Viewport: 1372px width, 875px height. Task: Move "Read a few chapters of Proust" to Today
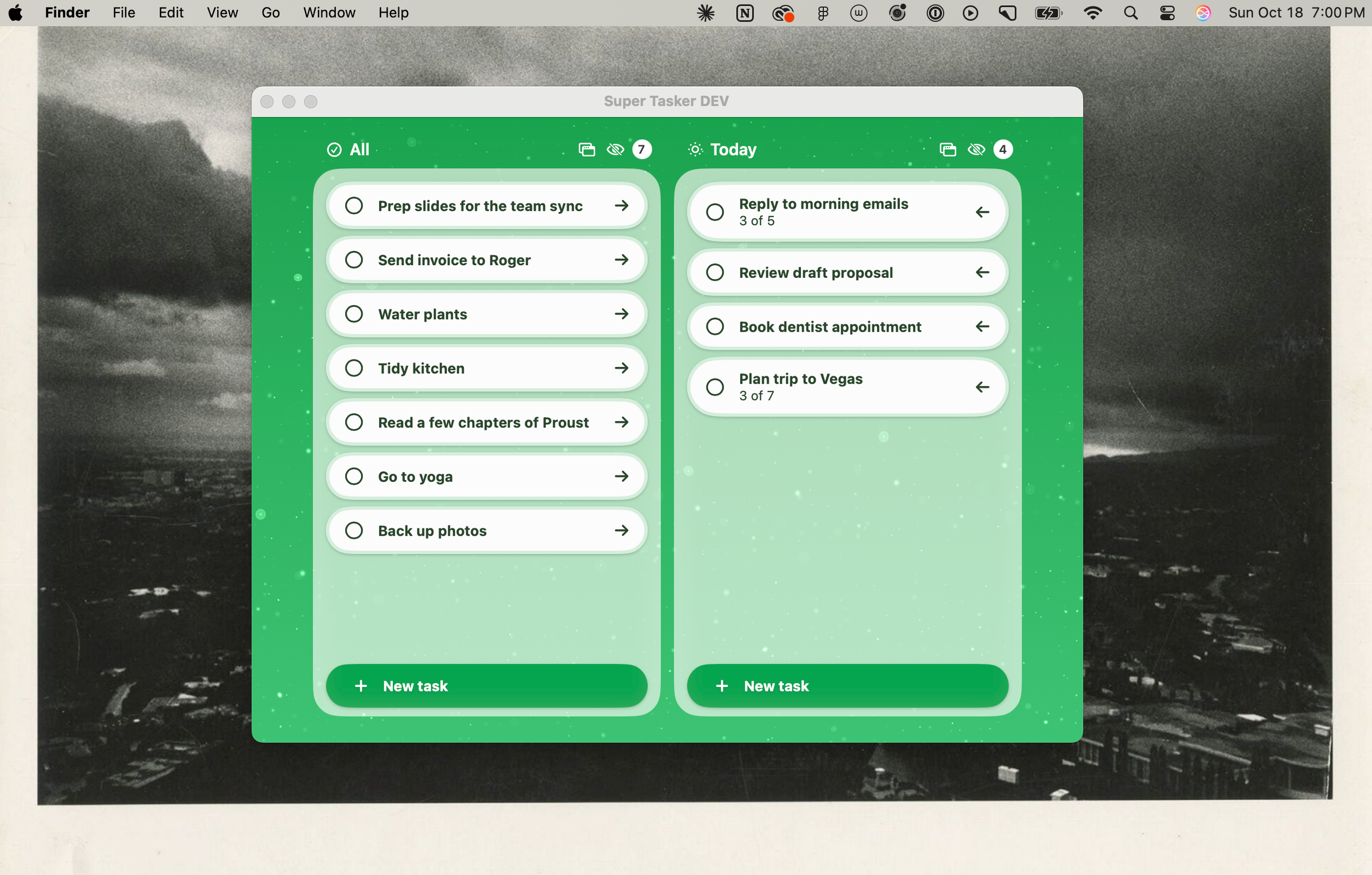pos(621,422)
